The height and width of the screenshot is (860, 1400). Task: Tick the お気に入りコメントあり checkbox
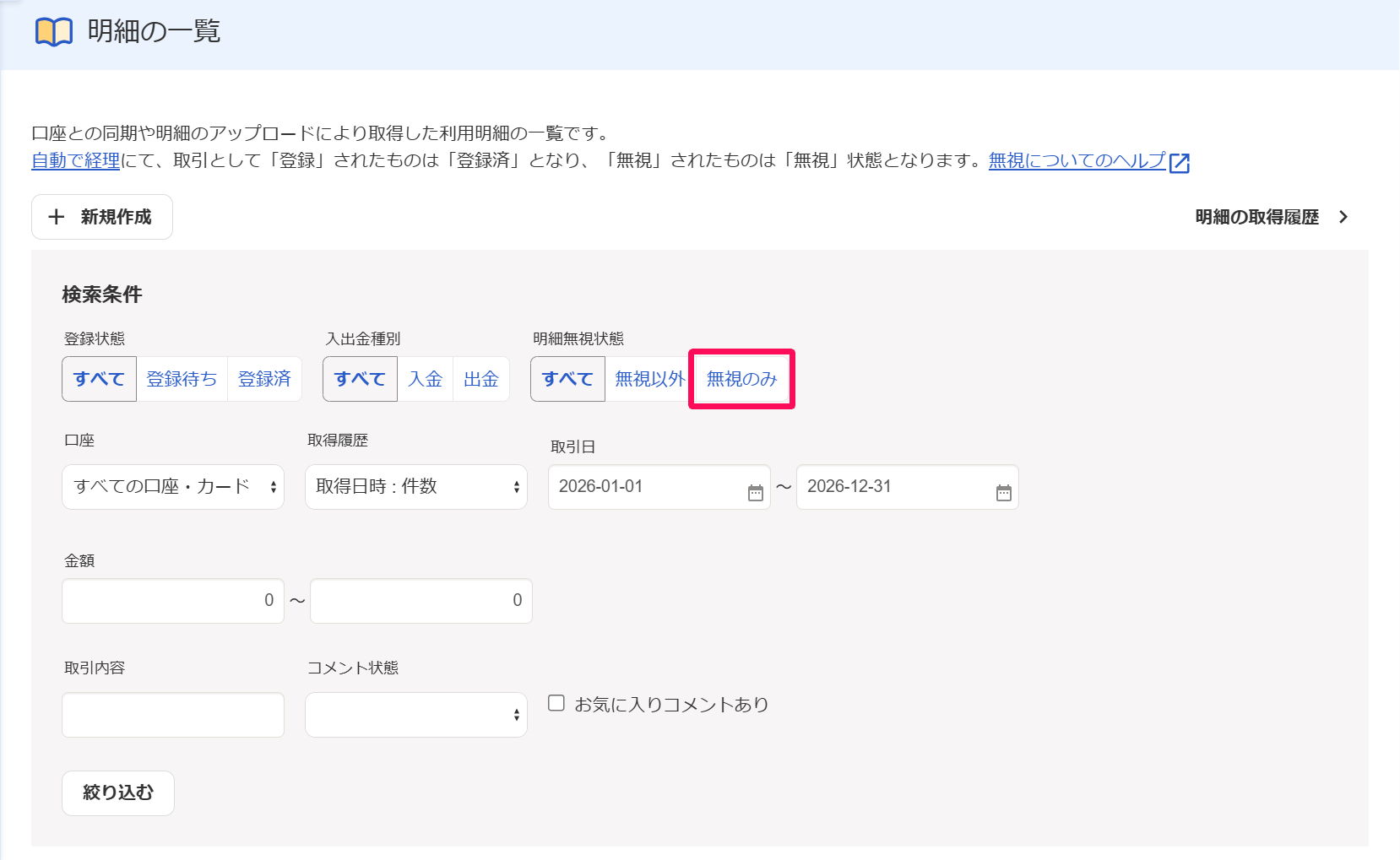pyautogui.click(x=556, y=703)
